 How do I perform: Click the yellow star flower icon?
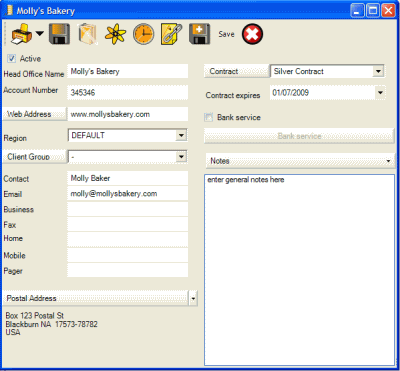point(116,34)
